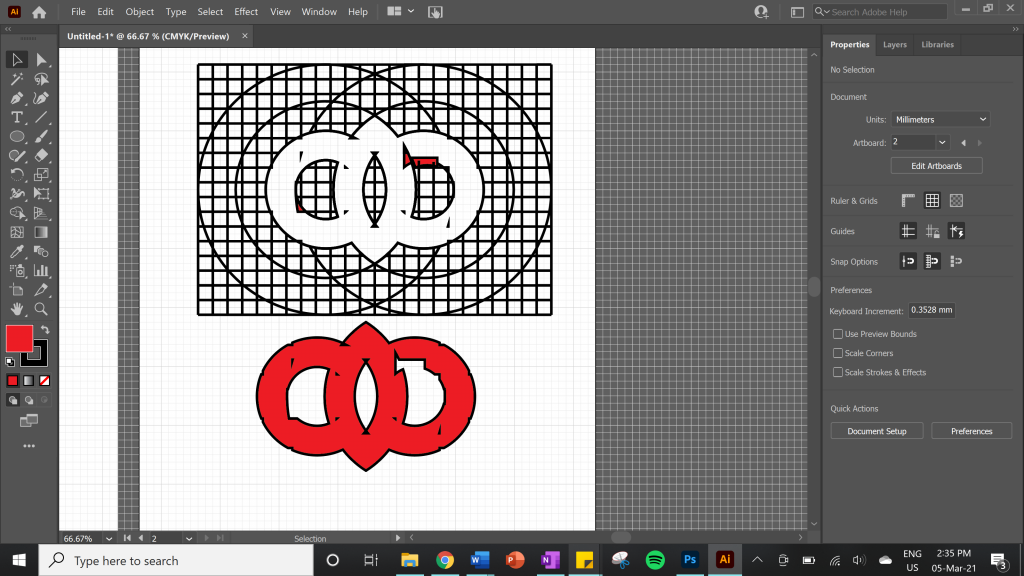This screenshot has height=576, width=1024.
Task: Select the Eraser tool
Action: (41, 155)
